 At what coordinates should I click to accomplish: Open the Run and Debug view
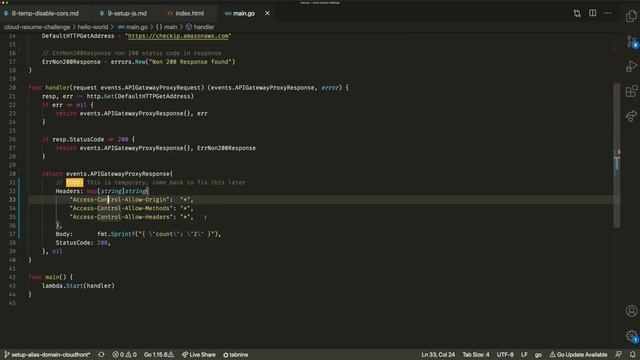(x=631, y=66)
